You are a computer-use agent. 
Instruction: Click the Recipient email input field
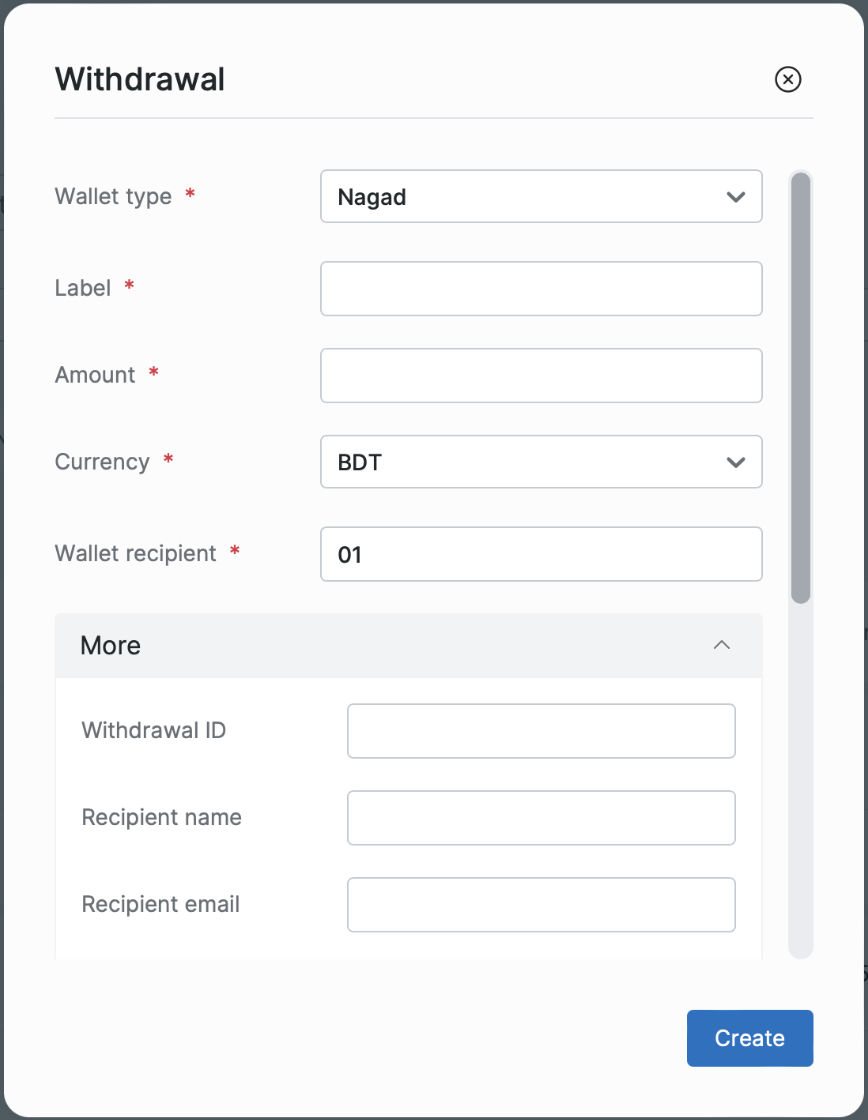coord(541,905)
